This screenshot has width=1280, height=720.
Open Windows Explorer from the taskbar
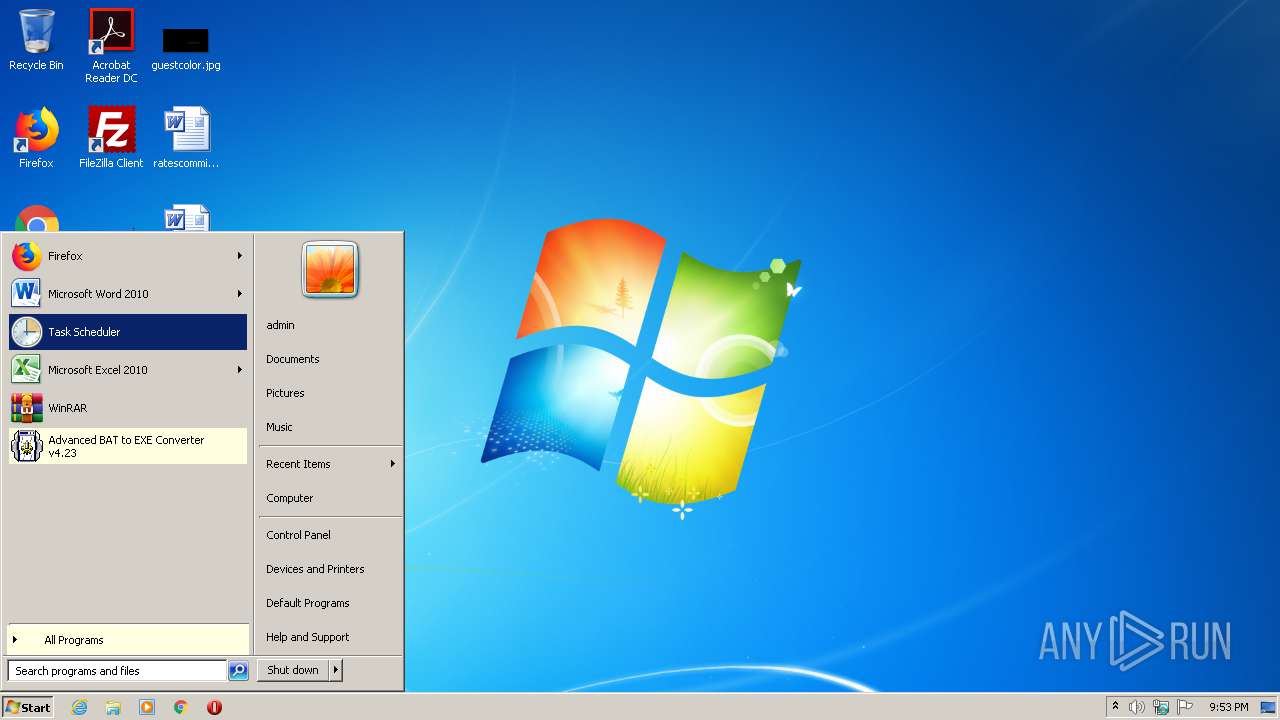point(113,707)
